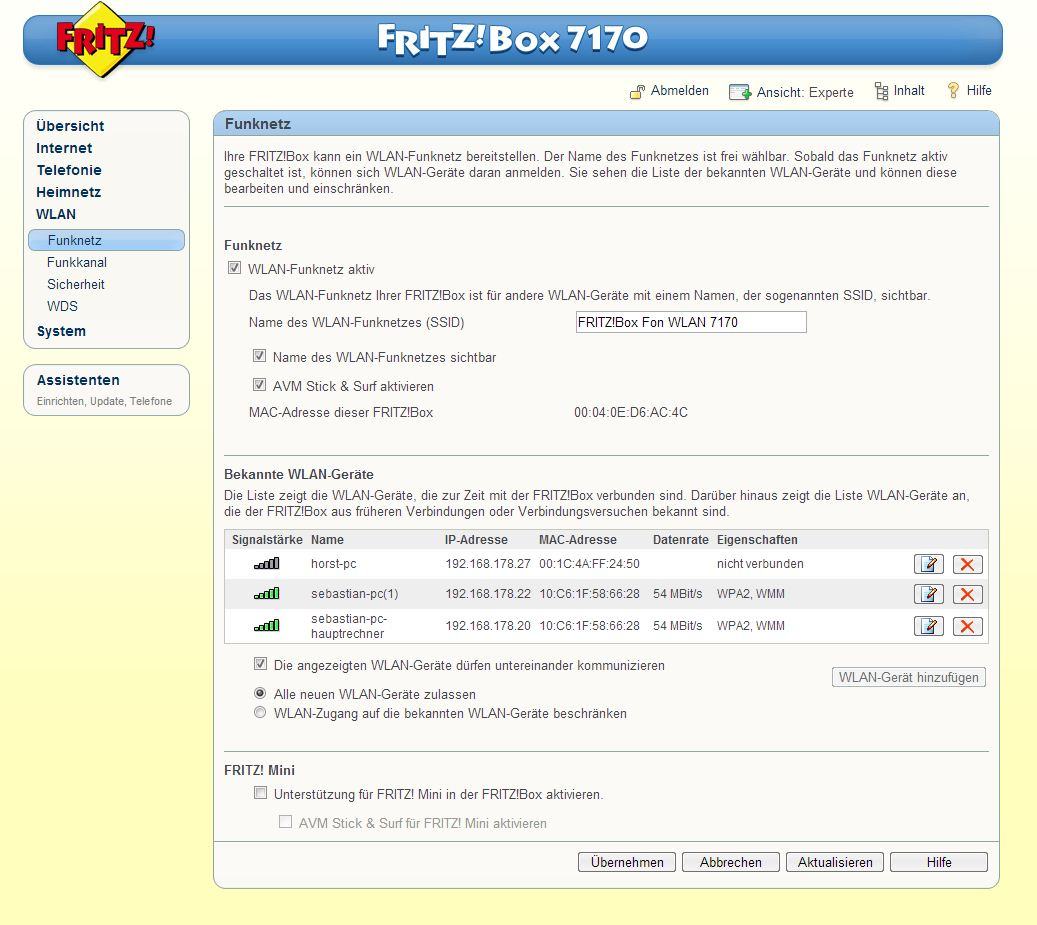1037x925 pixels.
Task: Open Assistenten section
Action: [x=78, y=380]
